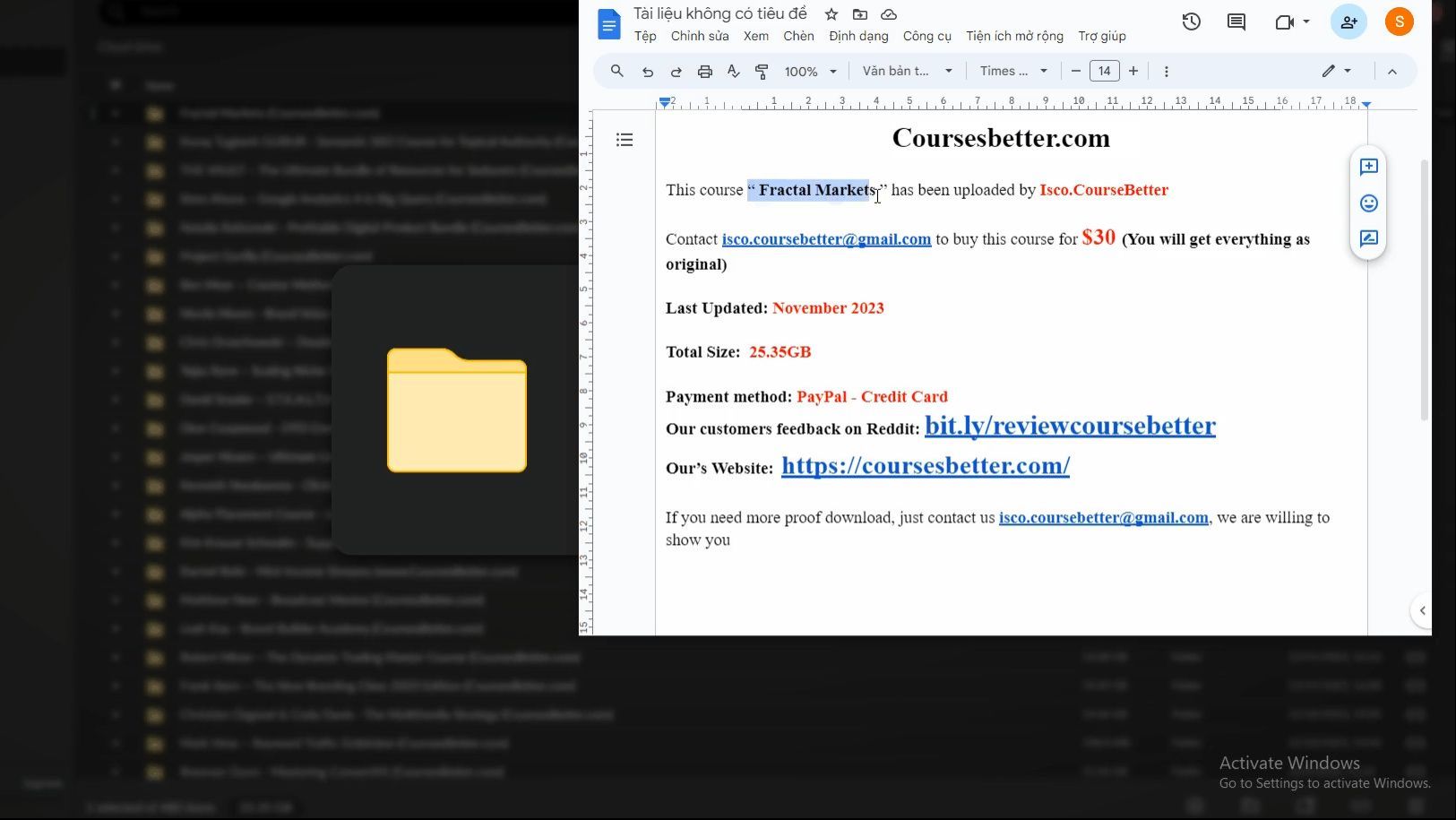
Task: Print the document
Action: point(705,72)
